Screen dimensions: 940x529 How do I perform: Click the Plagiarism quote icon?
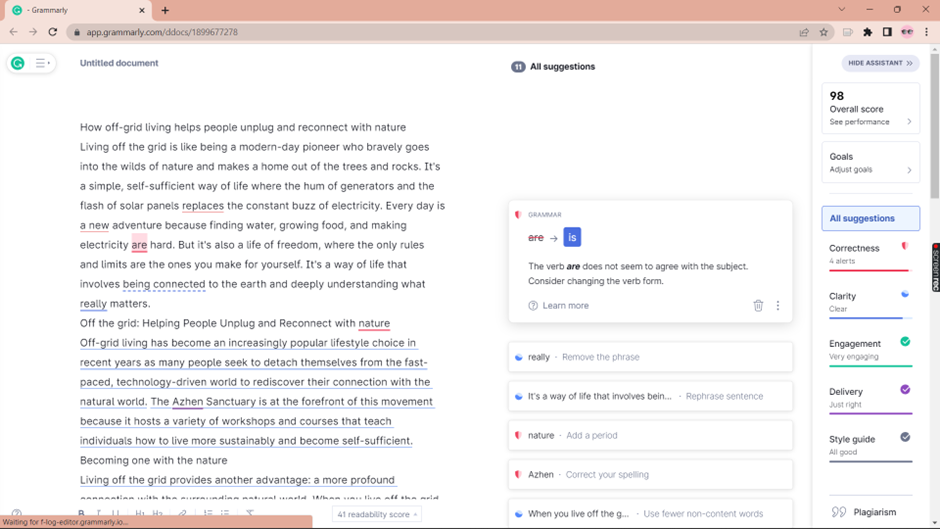[839, 512]
